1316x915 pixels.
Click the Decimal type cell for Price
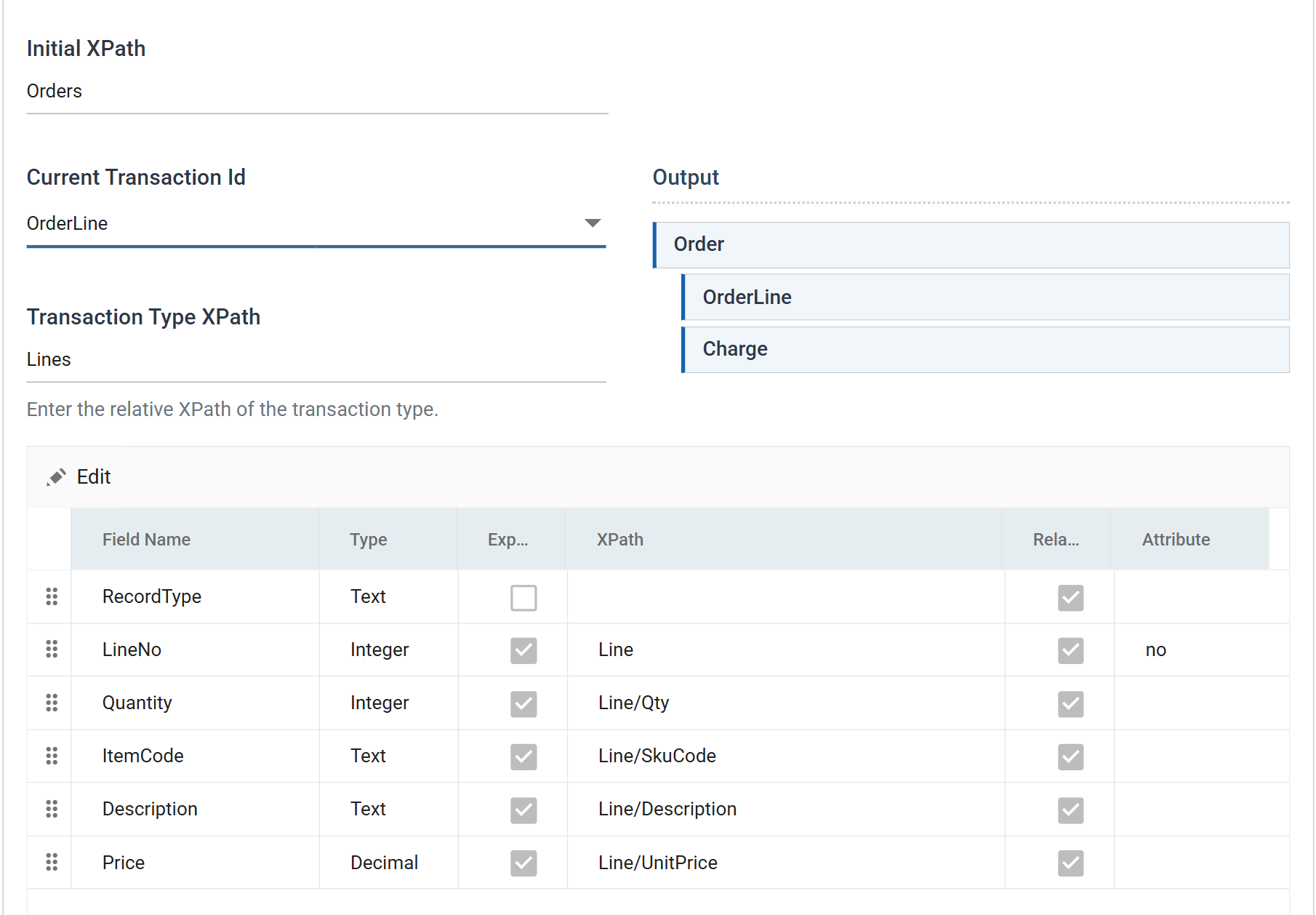click(388, 863)
